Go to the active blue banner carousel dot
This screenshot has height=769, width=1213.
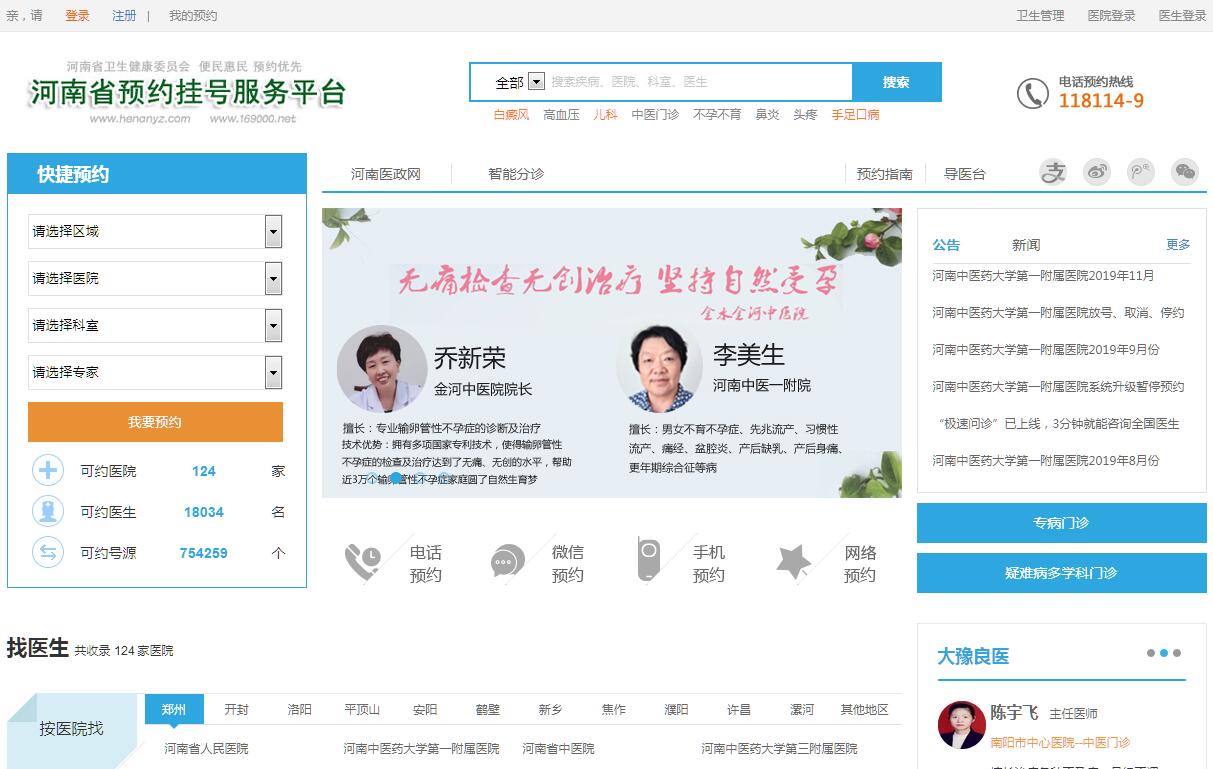396,478
